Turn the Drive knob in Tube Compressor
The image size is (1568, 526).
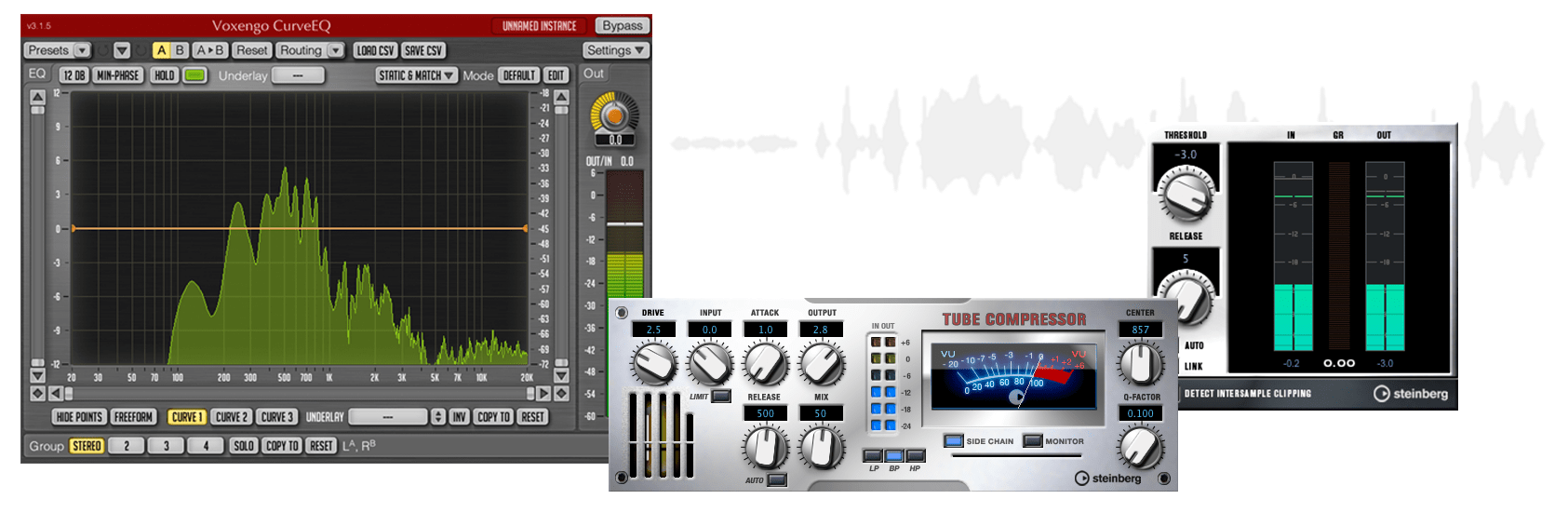point(654,363)
